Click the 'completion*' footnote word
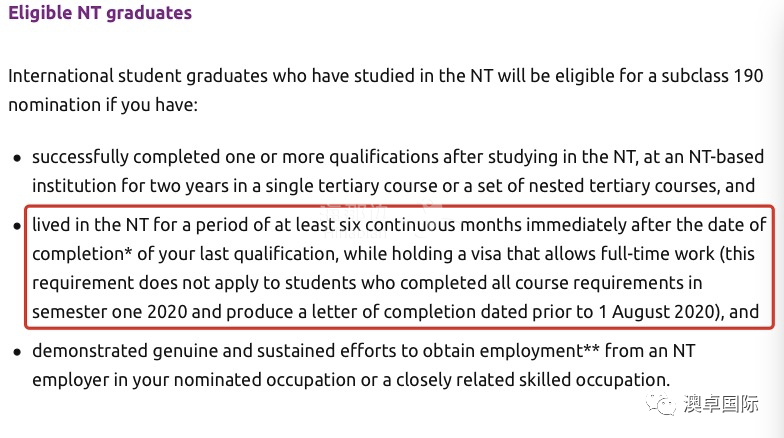The width and height of the screenshot is (784, 438). pos(82,254)
